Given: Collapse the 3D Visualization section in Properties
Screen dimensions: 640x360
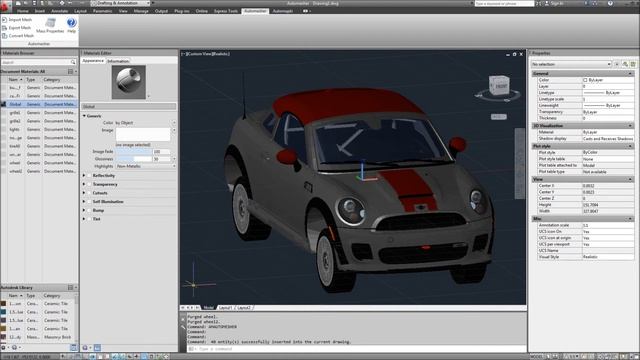Looking at the screenshot, I should [630, 126].
